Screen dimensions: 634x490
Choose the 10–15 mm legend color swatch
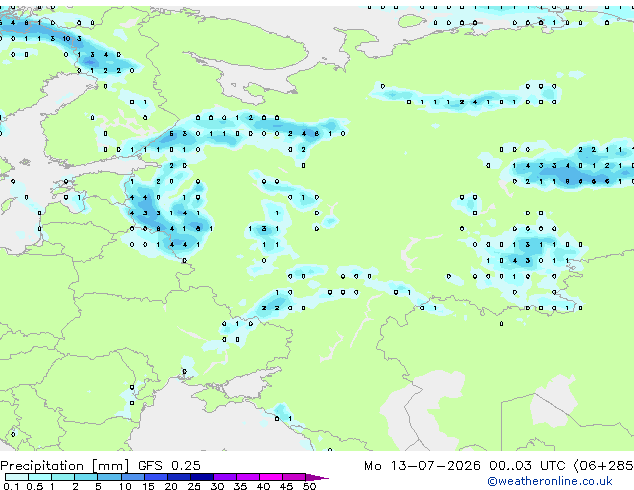[132, 477]
